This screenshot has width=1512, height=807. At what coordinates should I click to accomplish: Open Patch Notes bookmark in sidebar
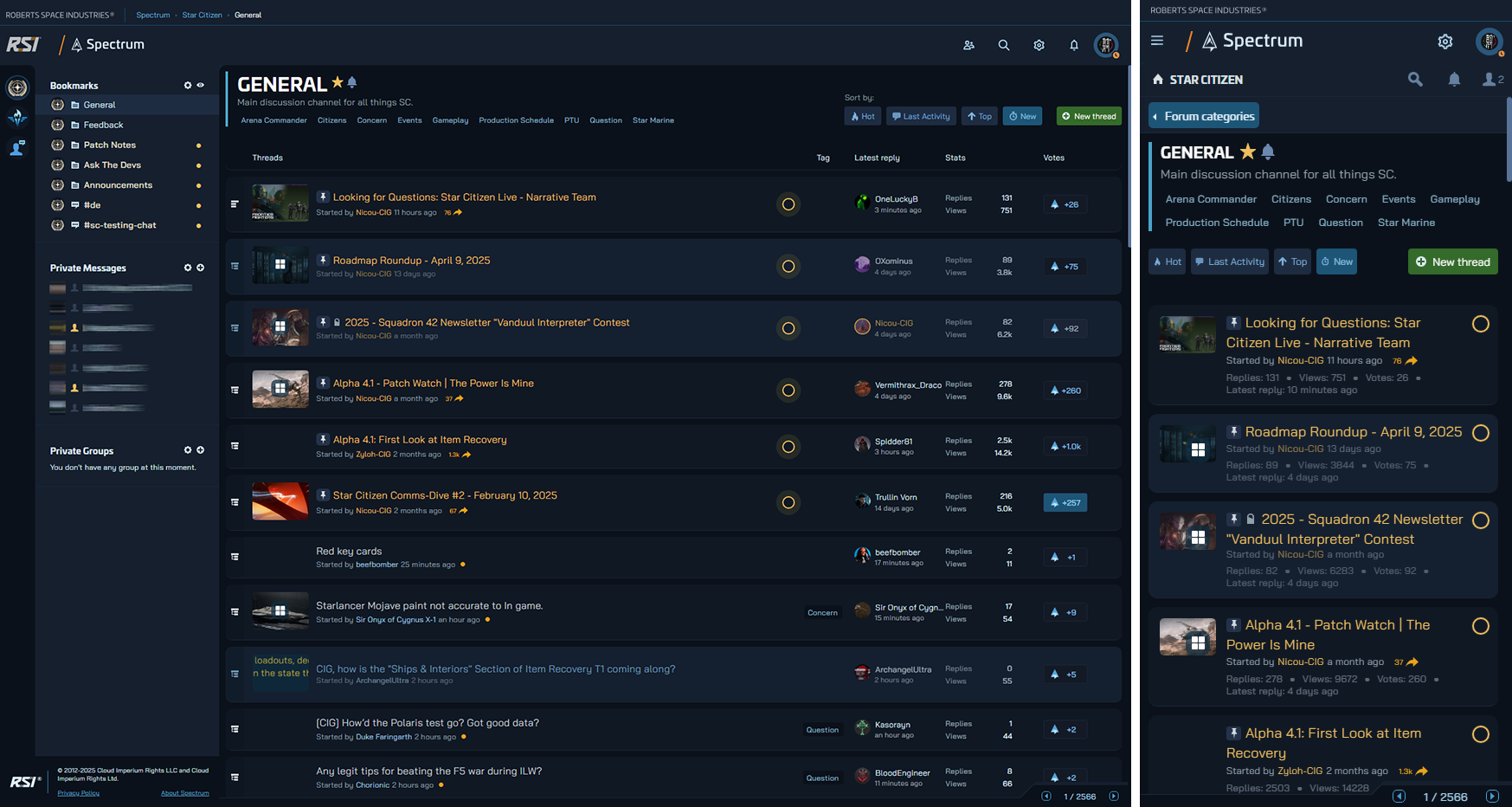pos(126,145)
